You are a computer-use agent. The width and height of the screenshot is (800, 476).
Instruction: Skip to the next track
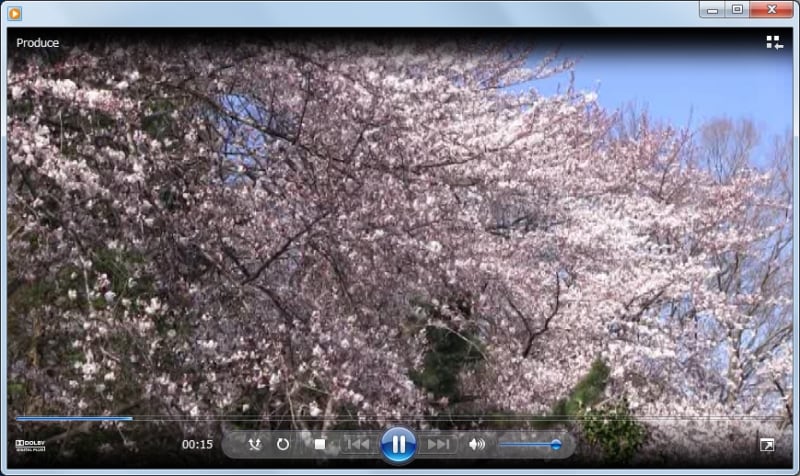(439, 444)
